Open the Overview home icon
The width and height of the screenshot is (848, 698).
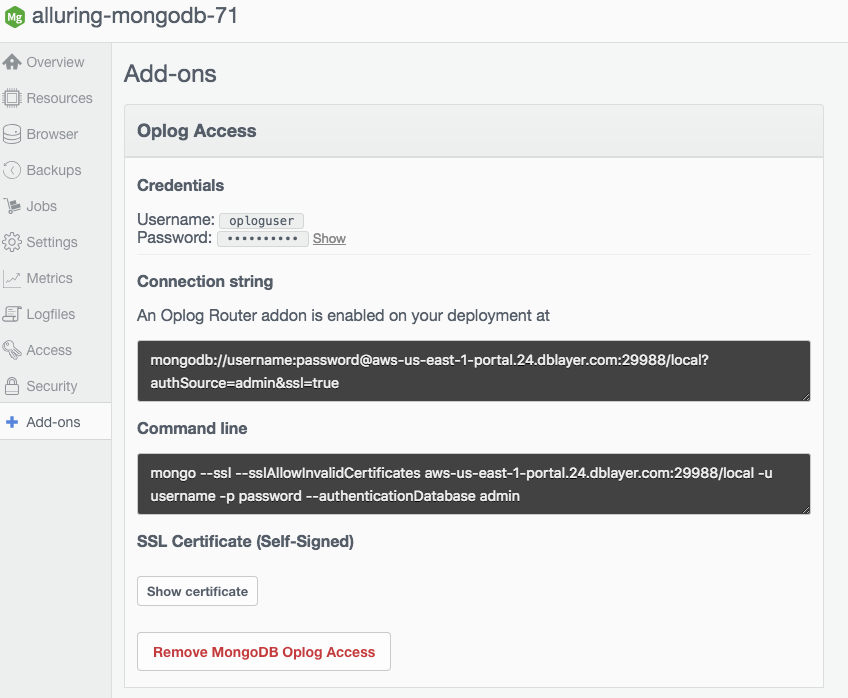[x=14, y=61]
